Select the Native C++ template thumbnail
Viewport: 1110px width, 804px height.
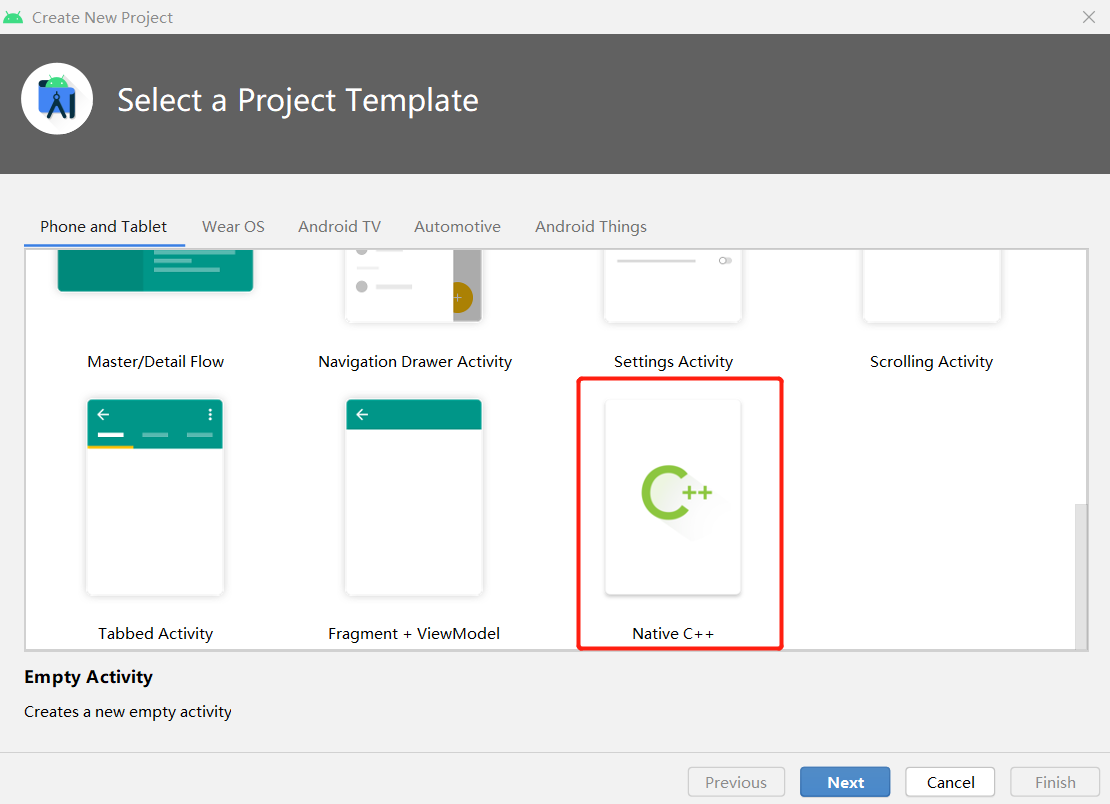(x=673, y=497)
